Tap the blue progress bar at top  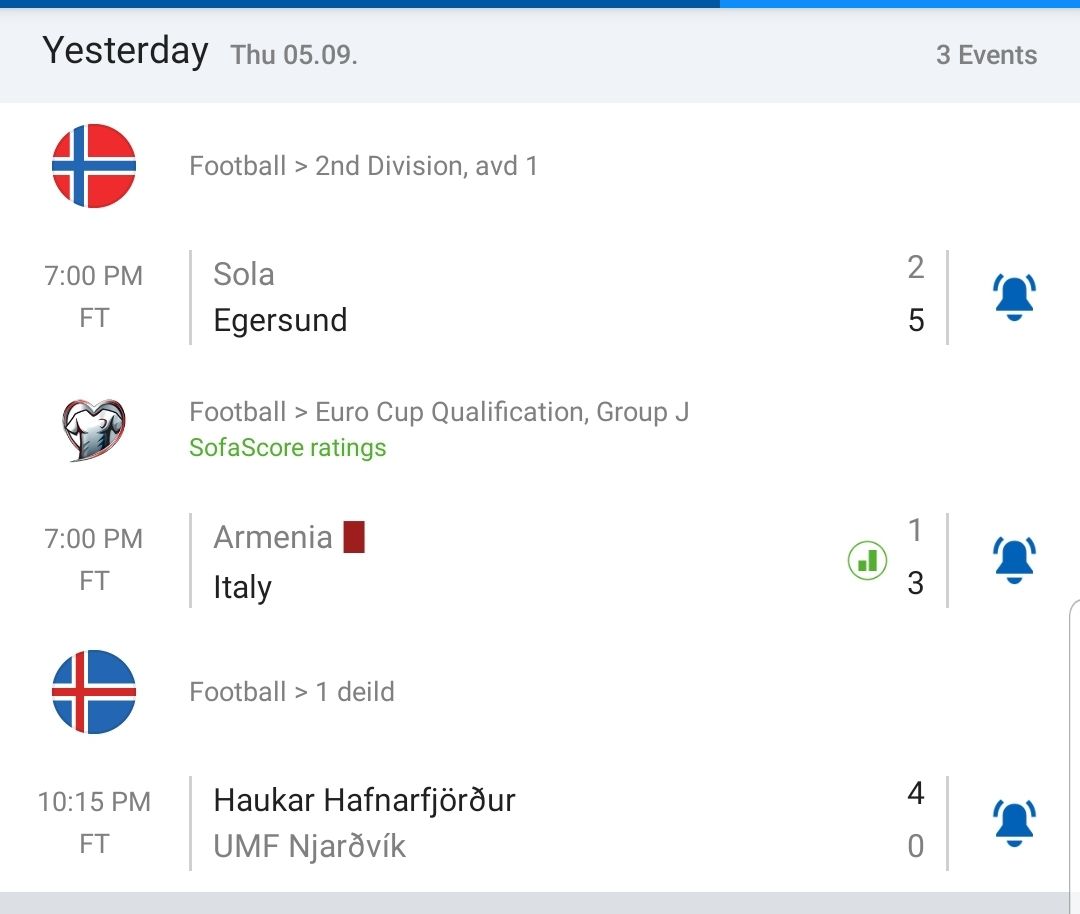click(360, 3)
